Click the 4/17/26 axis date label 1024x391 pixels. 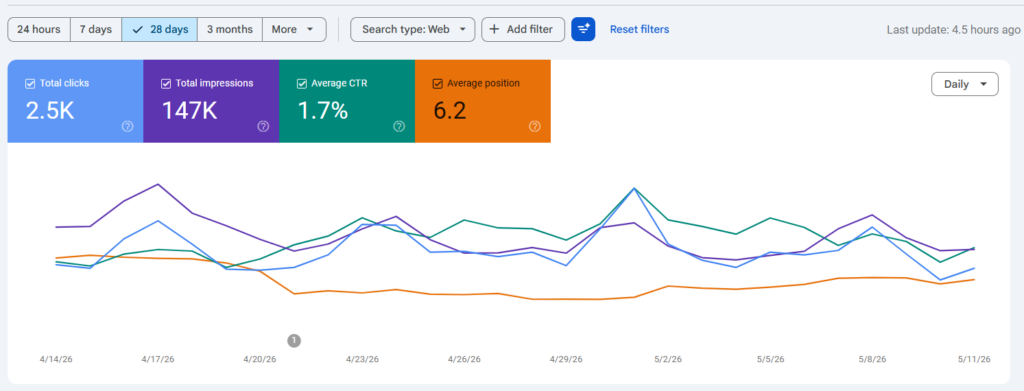(x=157, y=360)
